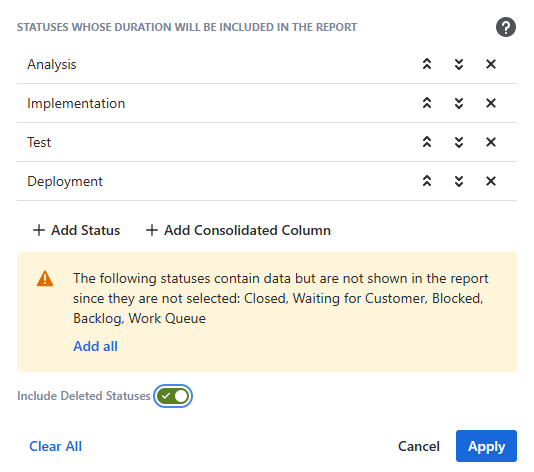Toggle Include Deleted Statuses switch
This screenshot has width=534, height=472.
[x=173, y=396]
